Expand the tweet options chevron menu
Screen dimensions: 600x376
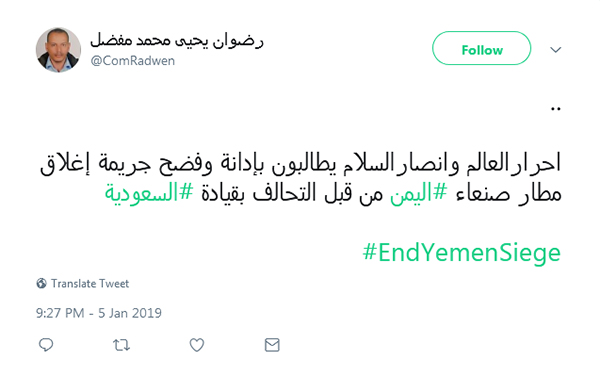pos(556,49)
